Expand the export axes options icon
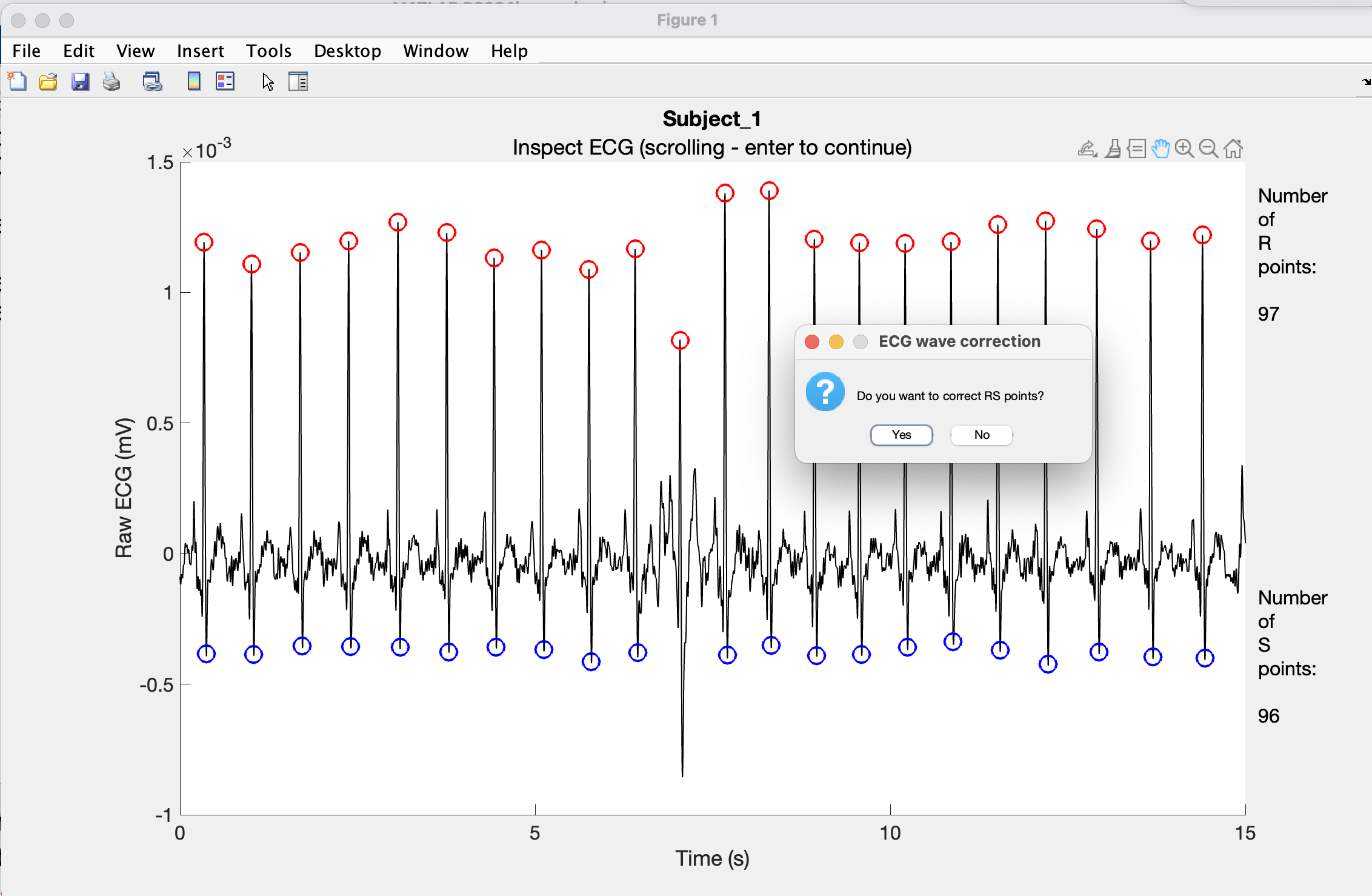Viewport: 1372px width, 896px height. pos(1087,149)
